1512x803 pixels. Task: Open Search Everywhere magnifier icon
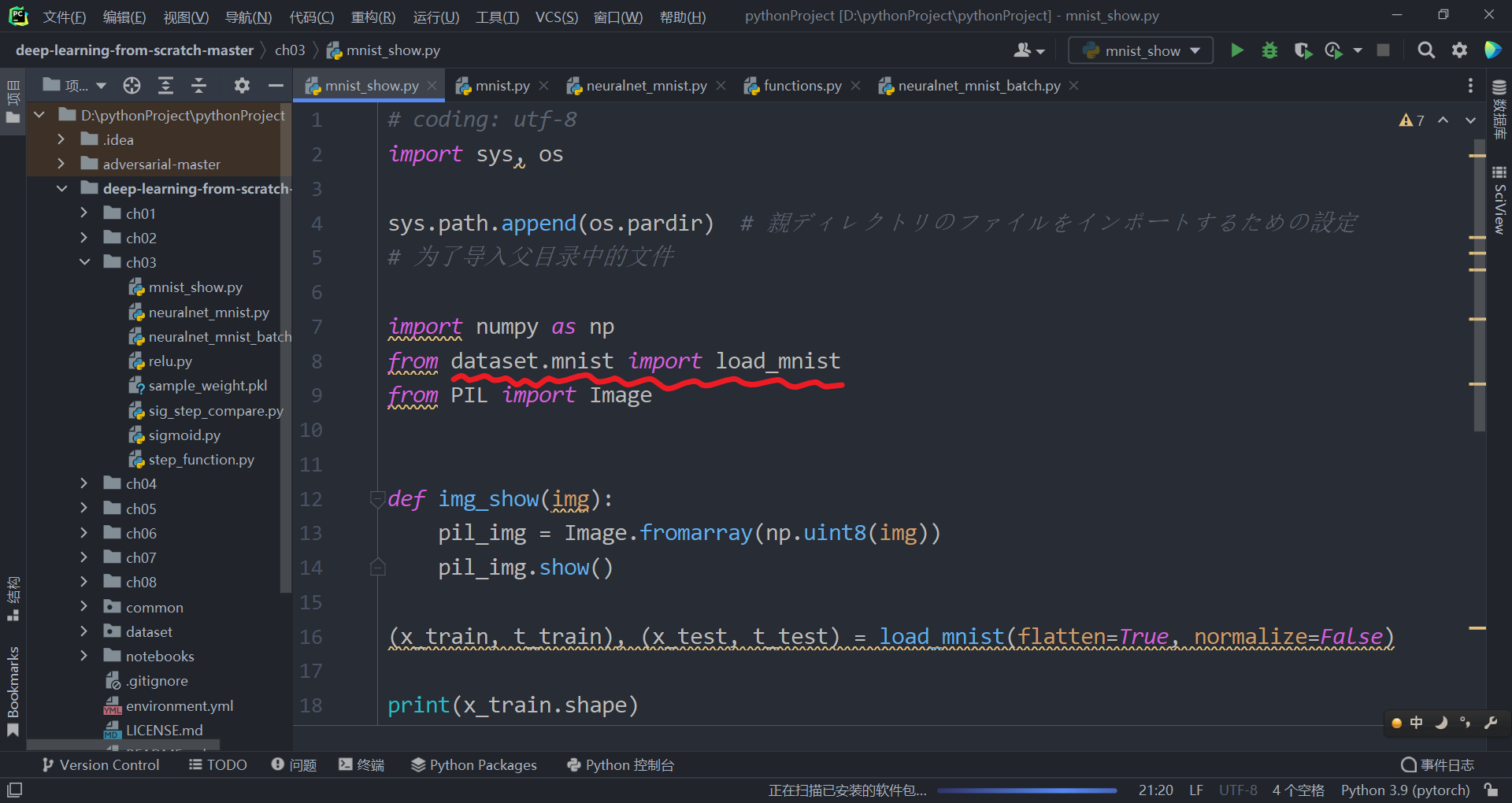point(1425,50)
